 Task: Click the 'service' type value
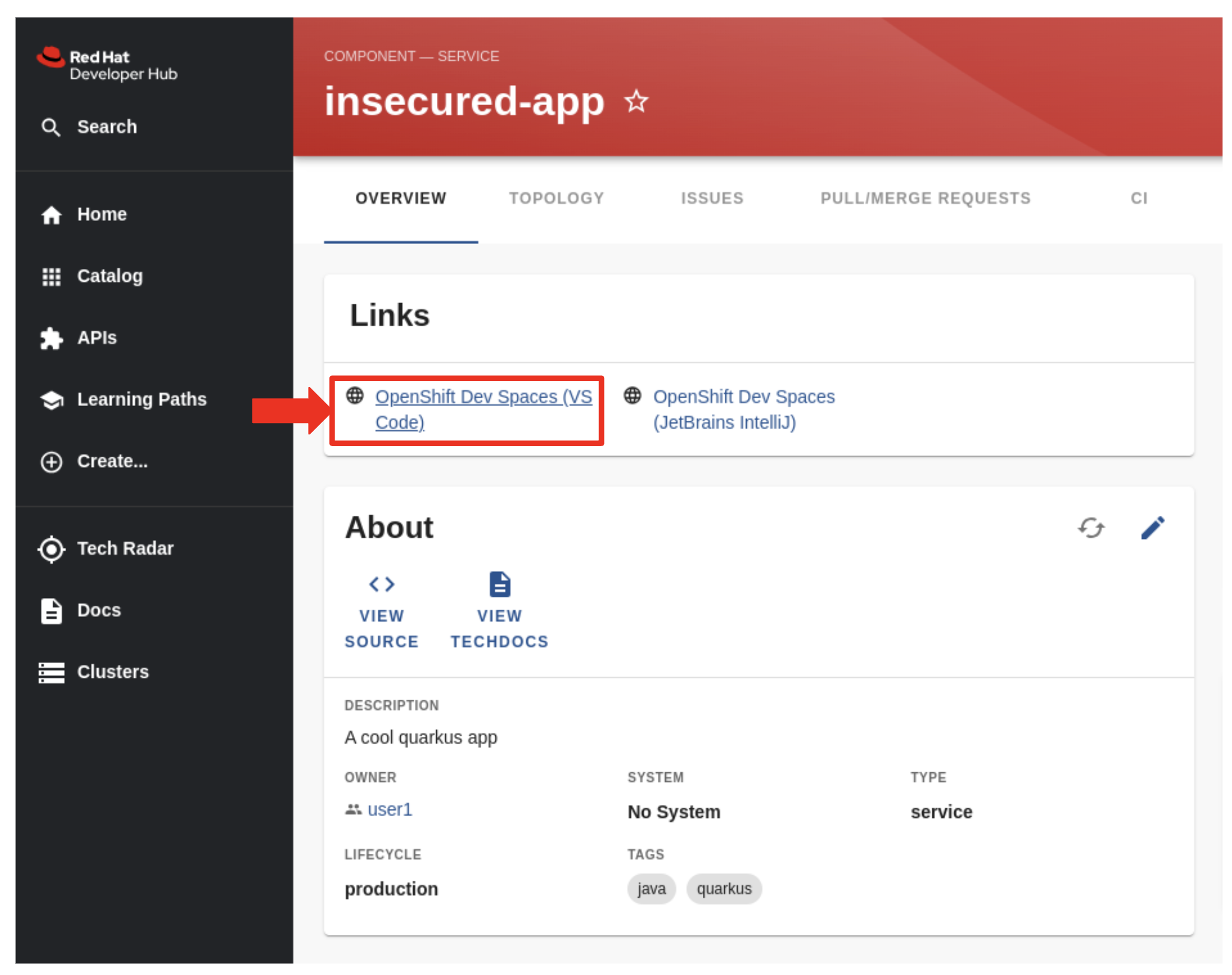click(x=941, y=812)
